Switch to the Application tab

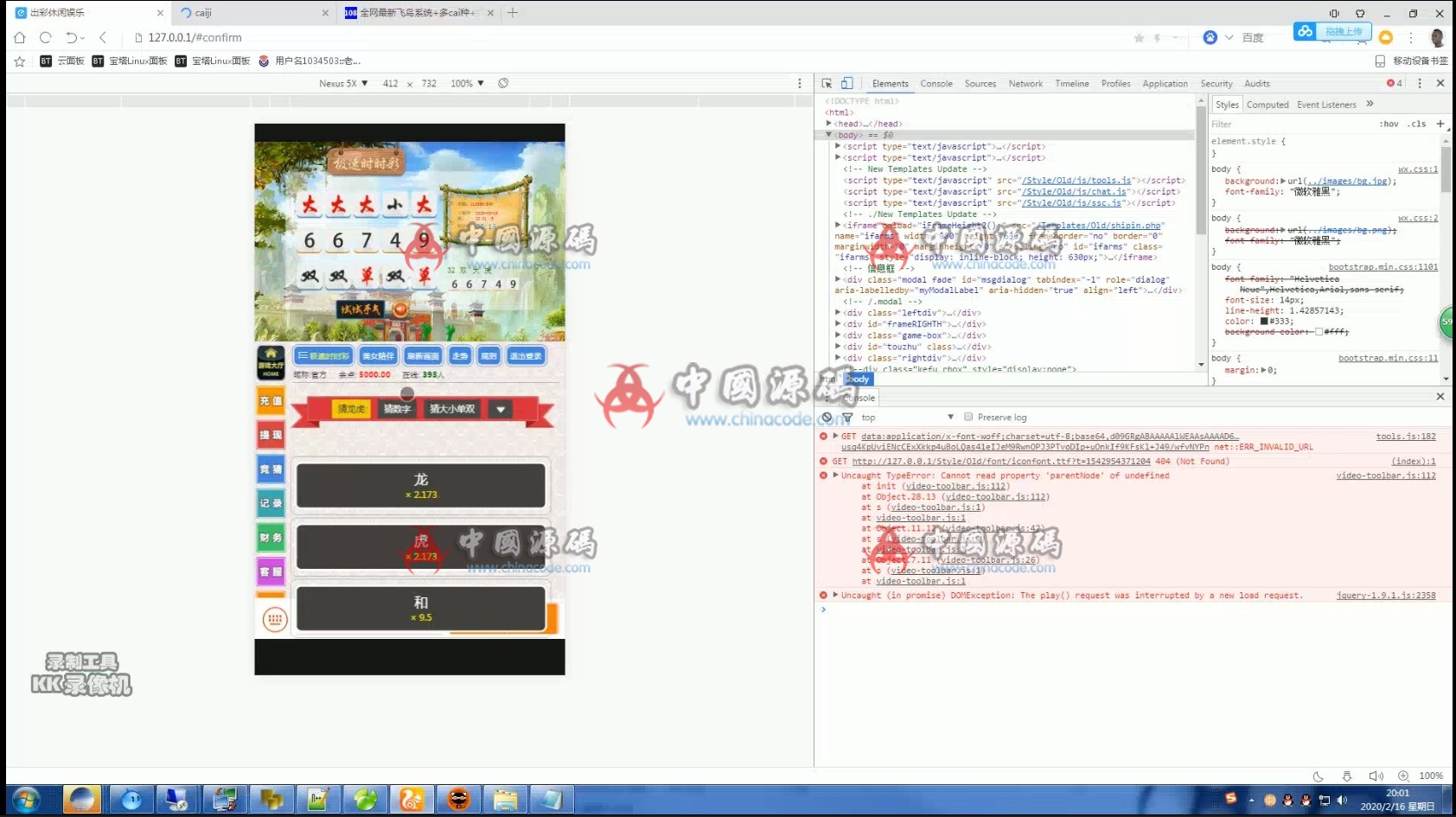click(1165, 84)
